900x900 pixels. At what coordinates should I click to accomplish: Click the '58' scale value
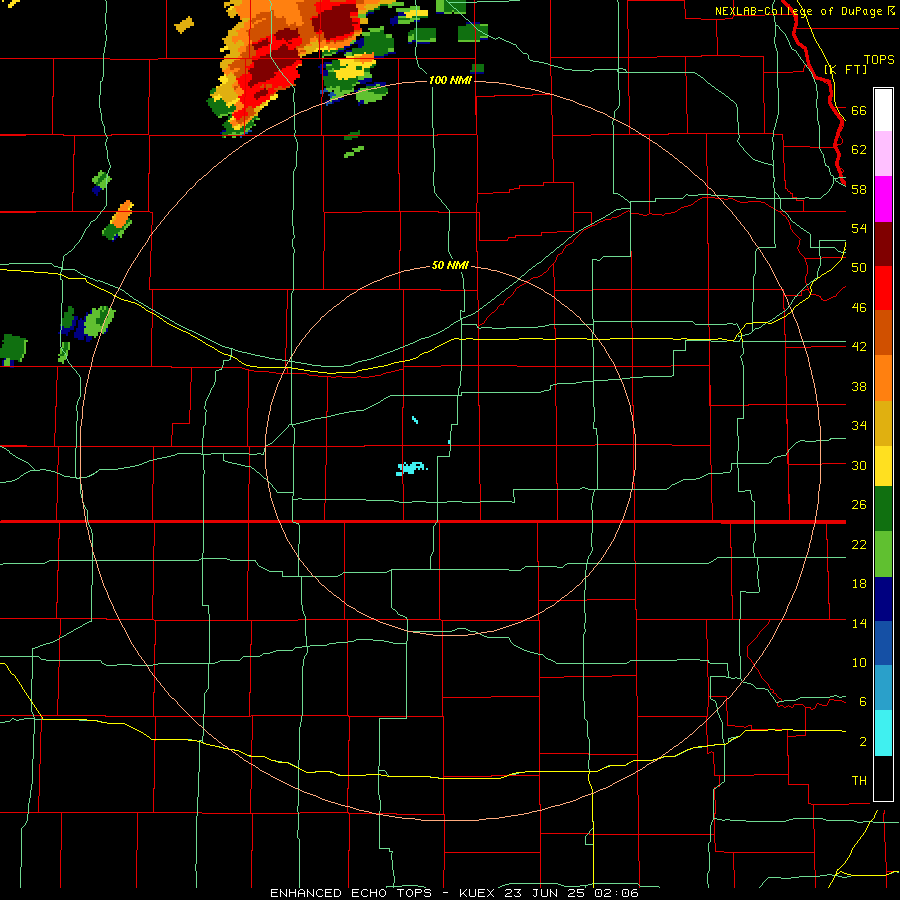click(x=859, y=189)
